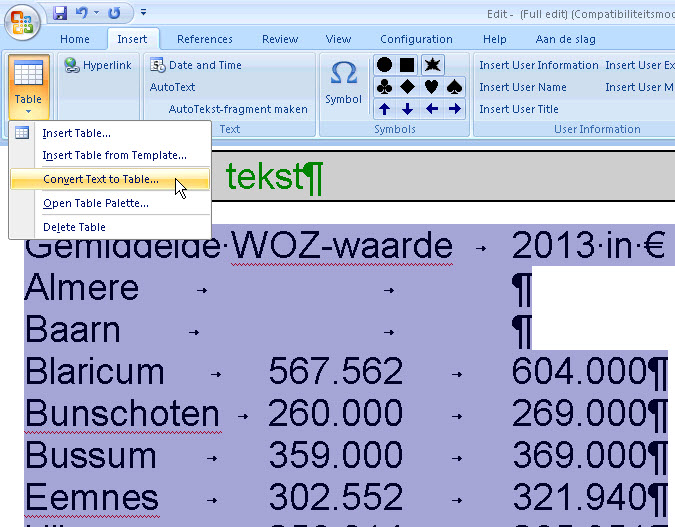This screenshot has width=675, height=527.
Task: Open the Review tab
Action: [x=280, y=39]
